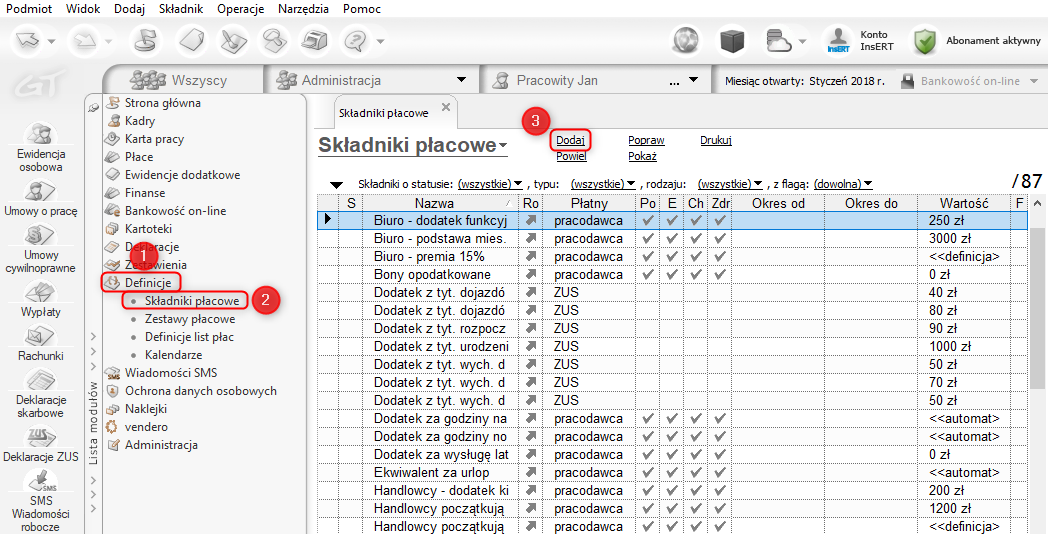The image size is (1048, 534).
Task: Select Zestawy płacowe in the Definicje tree
Action: (190, 319)
